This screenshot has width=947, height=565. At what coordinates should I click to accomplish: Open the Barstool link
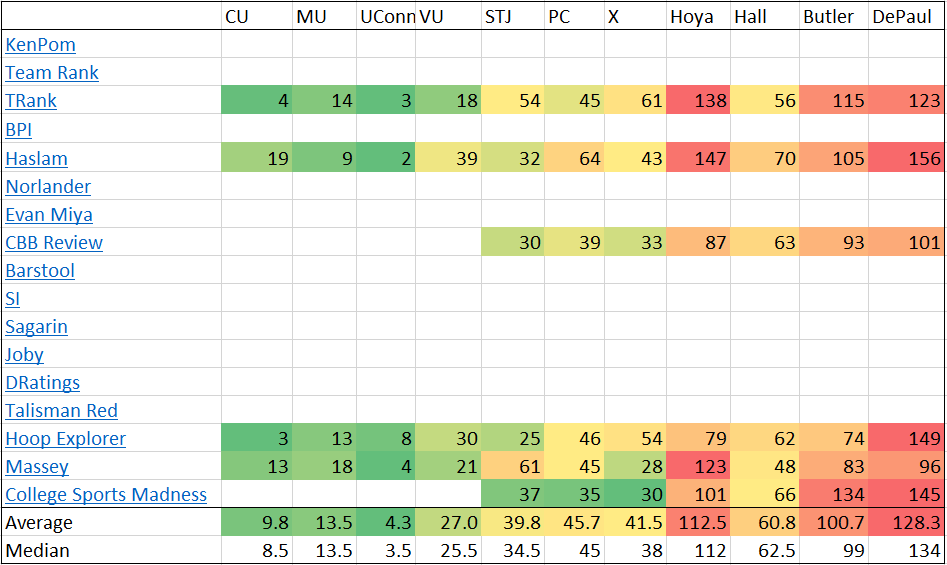pyautogui.click(x=40, y=270)
